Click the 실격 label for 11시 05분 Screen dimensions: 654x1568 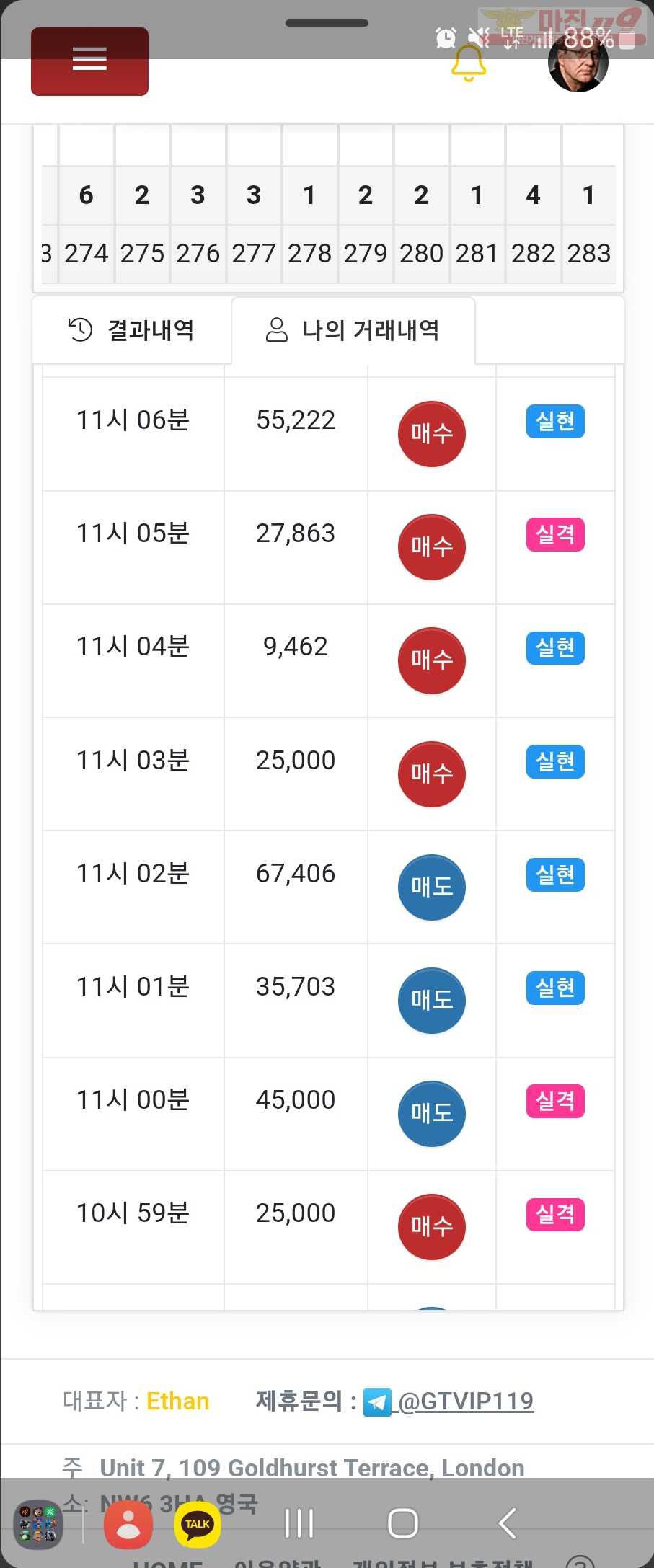555,534
